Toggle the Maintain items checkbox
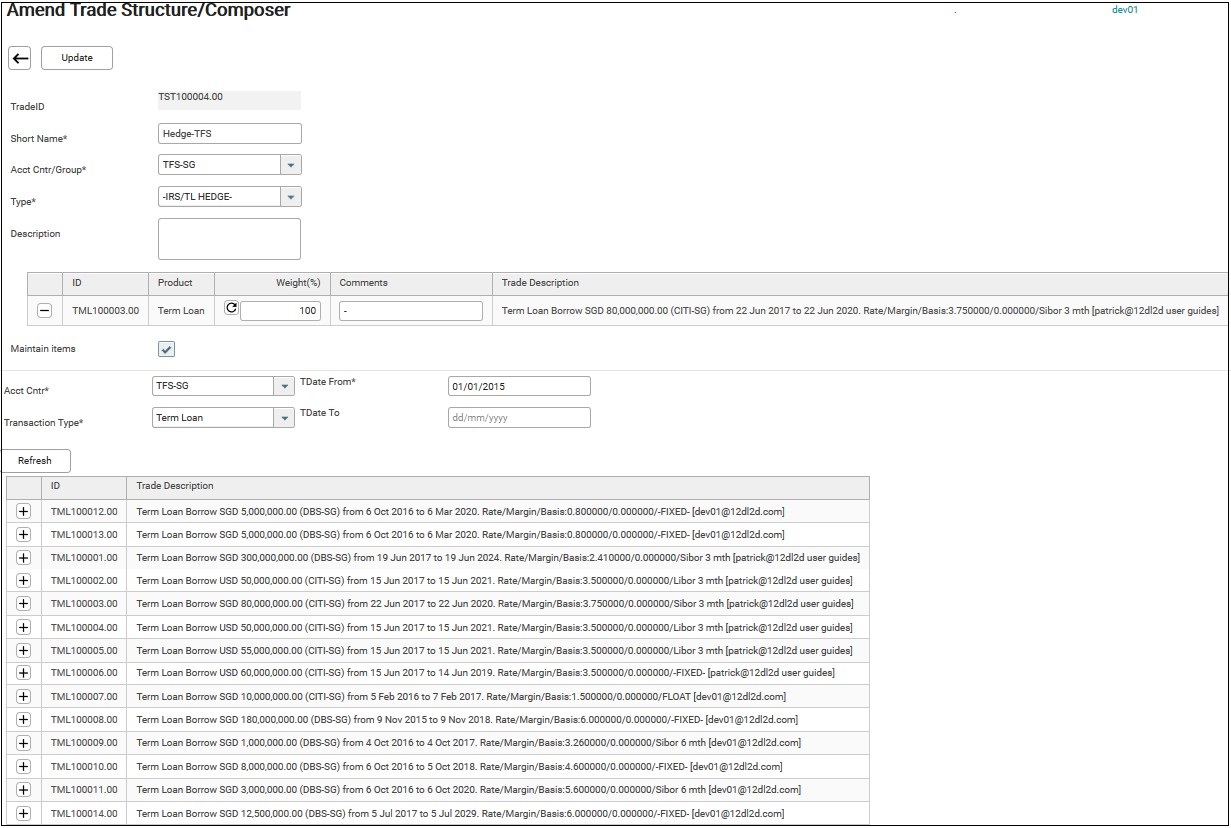The width and height of the screenshot is (1231, 828). [167, 349]
